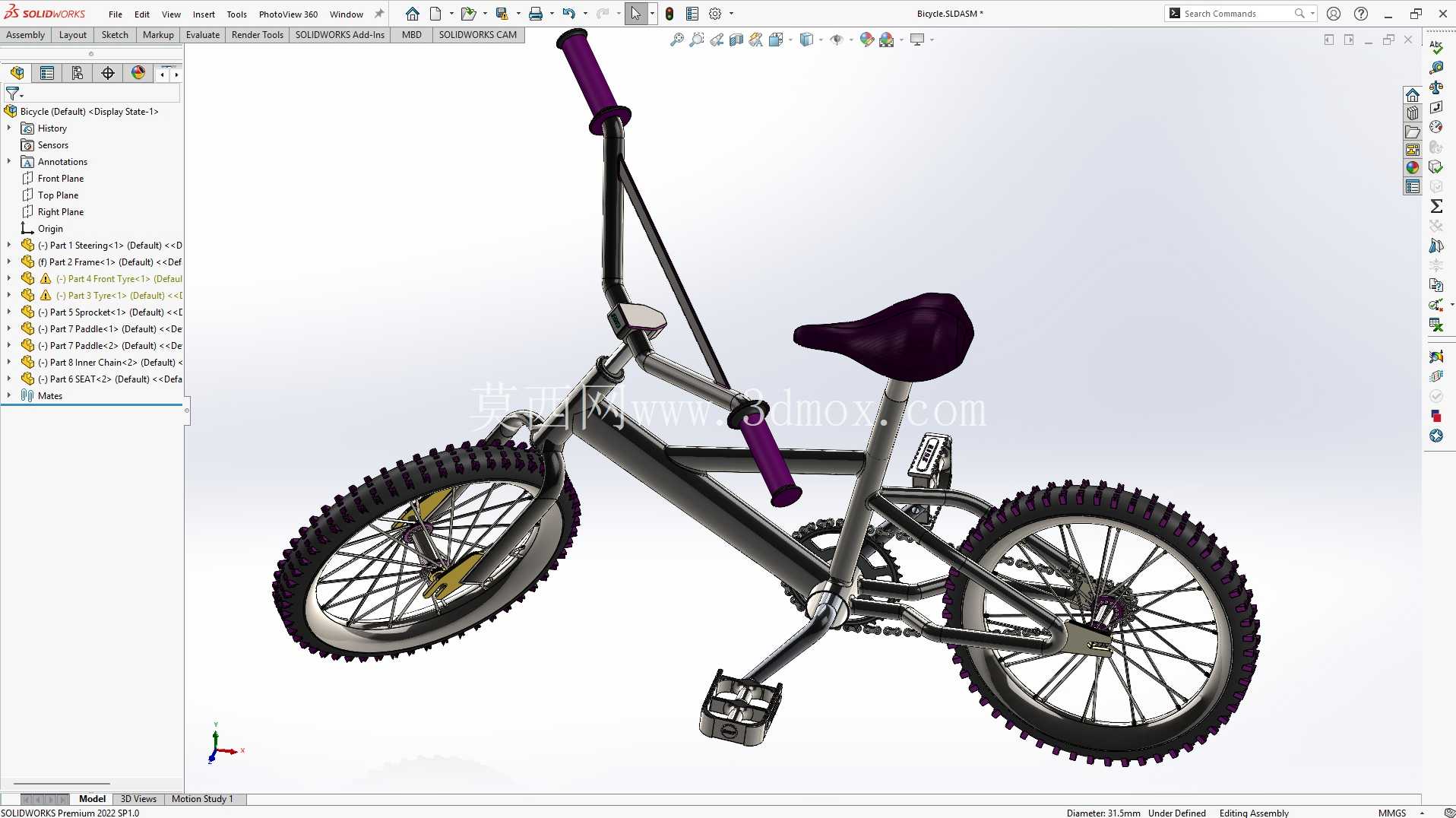The image size is (1456, 818).
Task: Open SOLIDWORKS Resources home in task pane
Action: click(x=1413, y=95)
